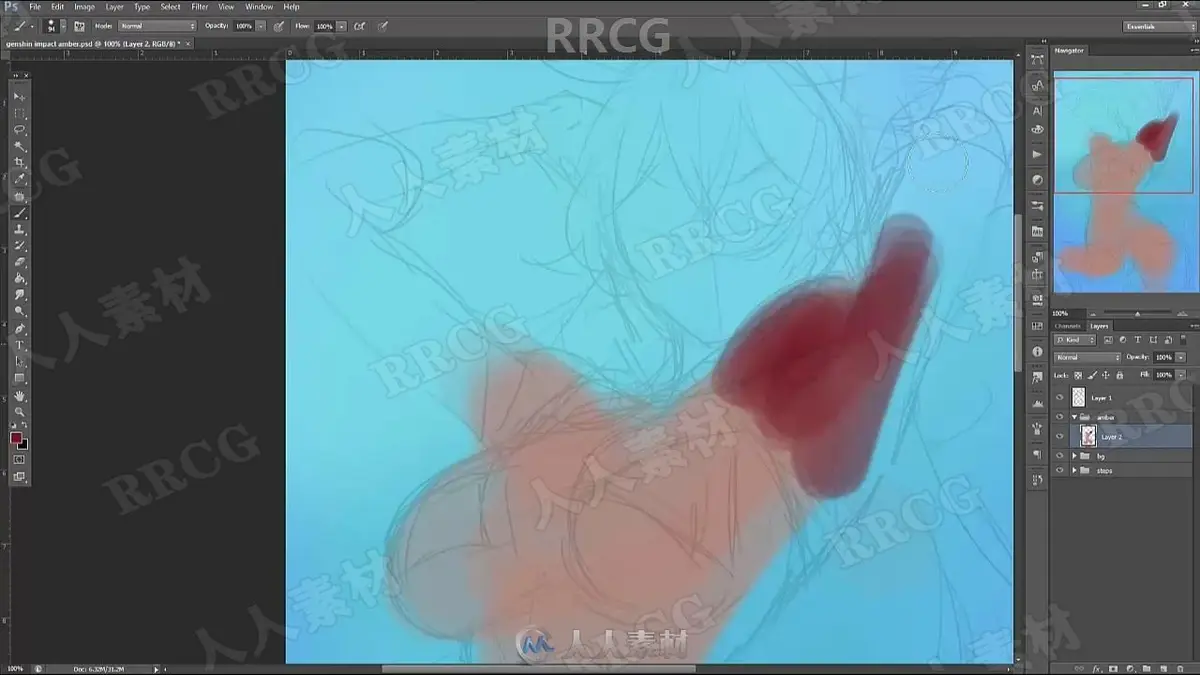Change the screen mode
Image resolution: width=1200 pixels, height=675 pixels.
tap(19, 478)
